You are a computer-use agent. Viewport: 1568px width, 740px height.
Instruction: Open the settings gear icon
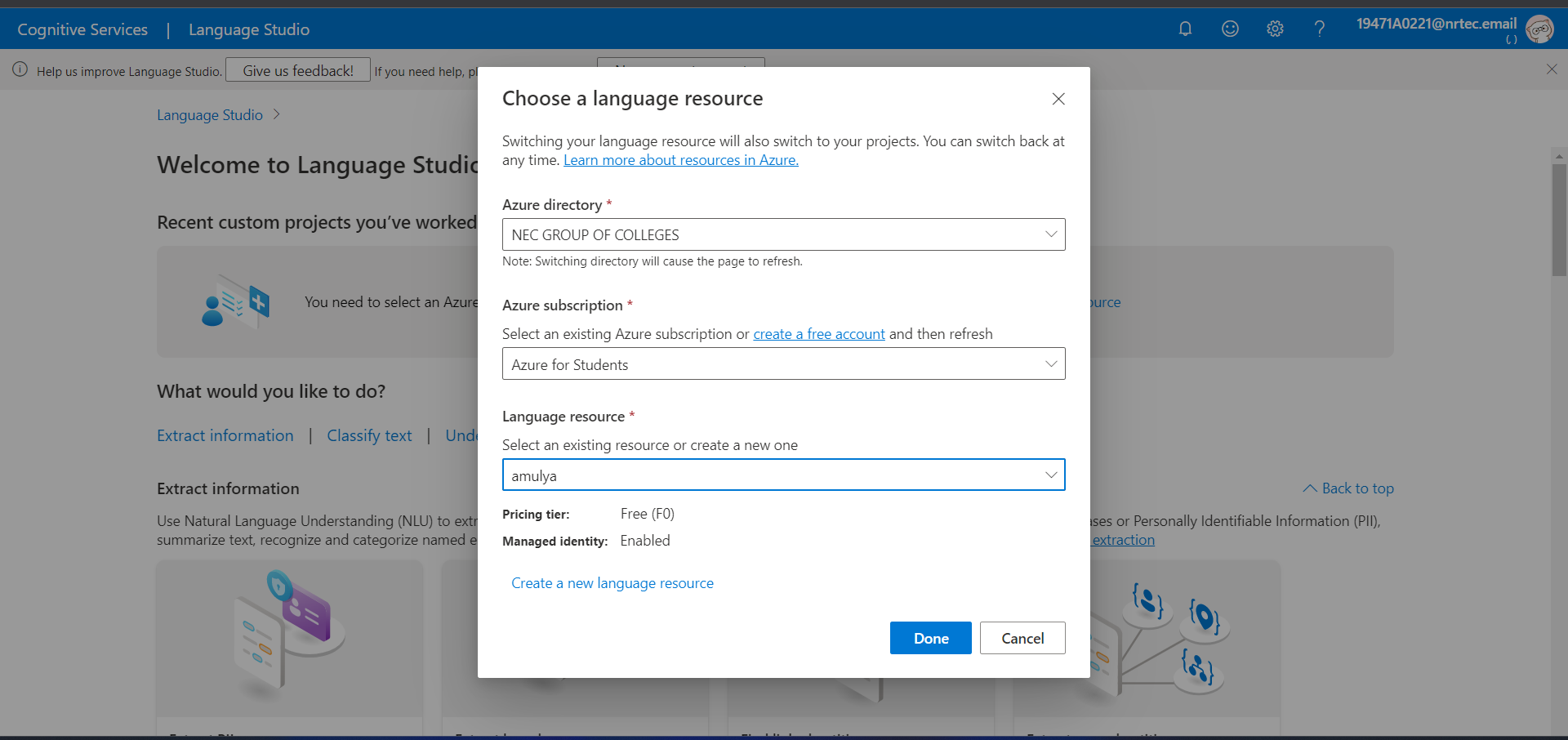1275,29
